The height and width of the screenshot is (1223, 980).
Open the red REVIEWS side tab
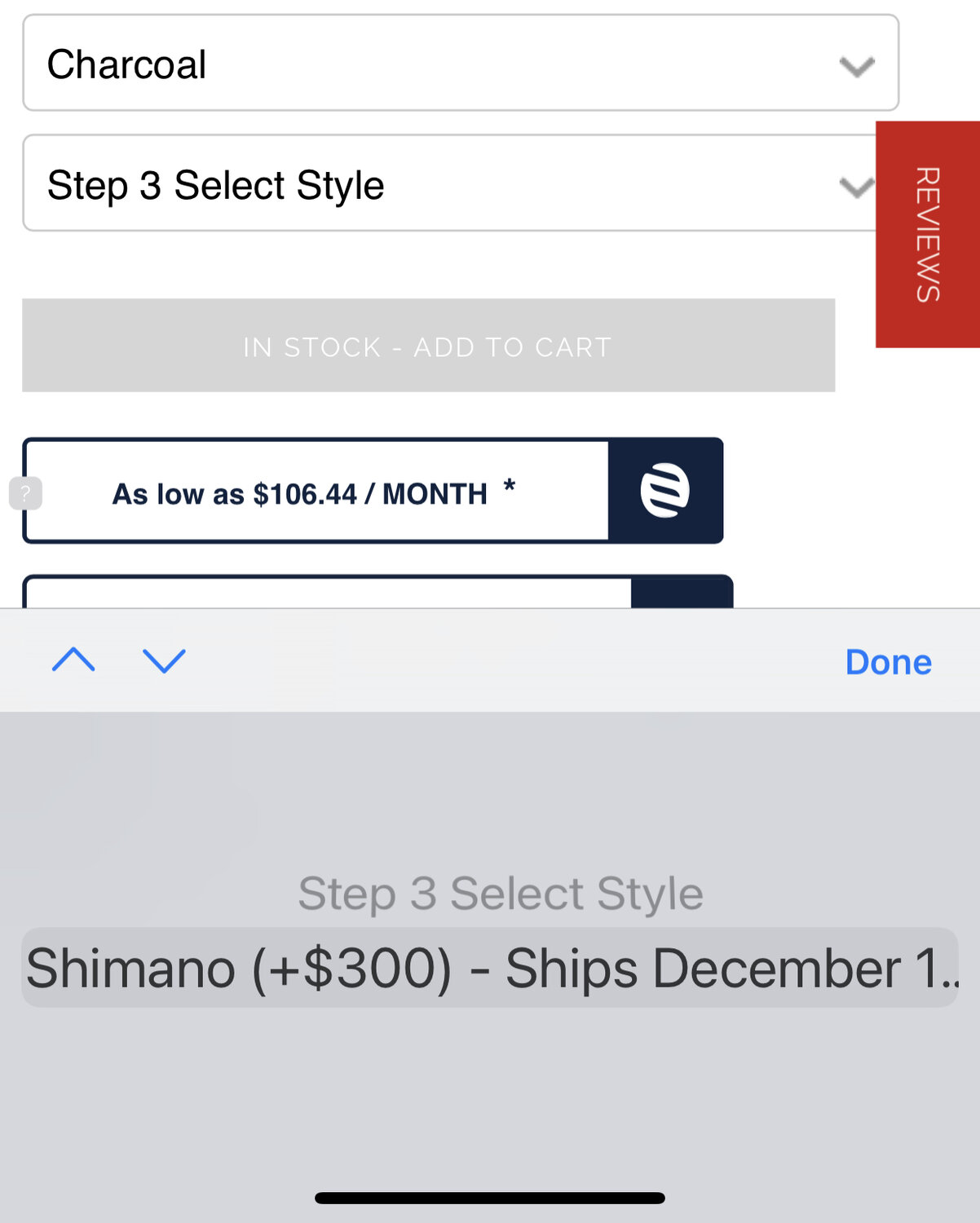[928, 235]
